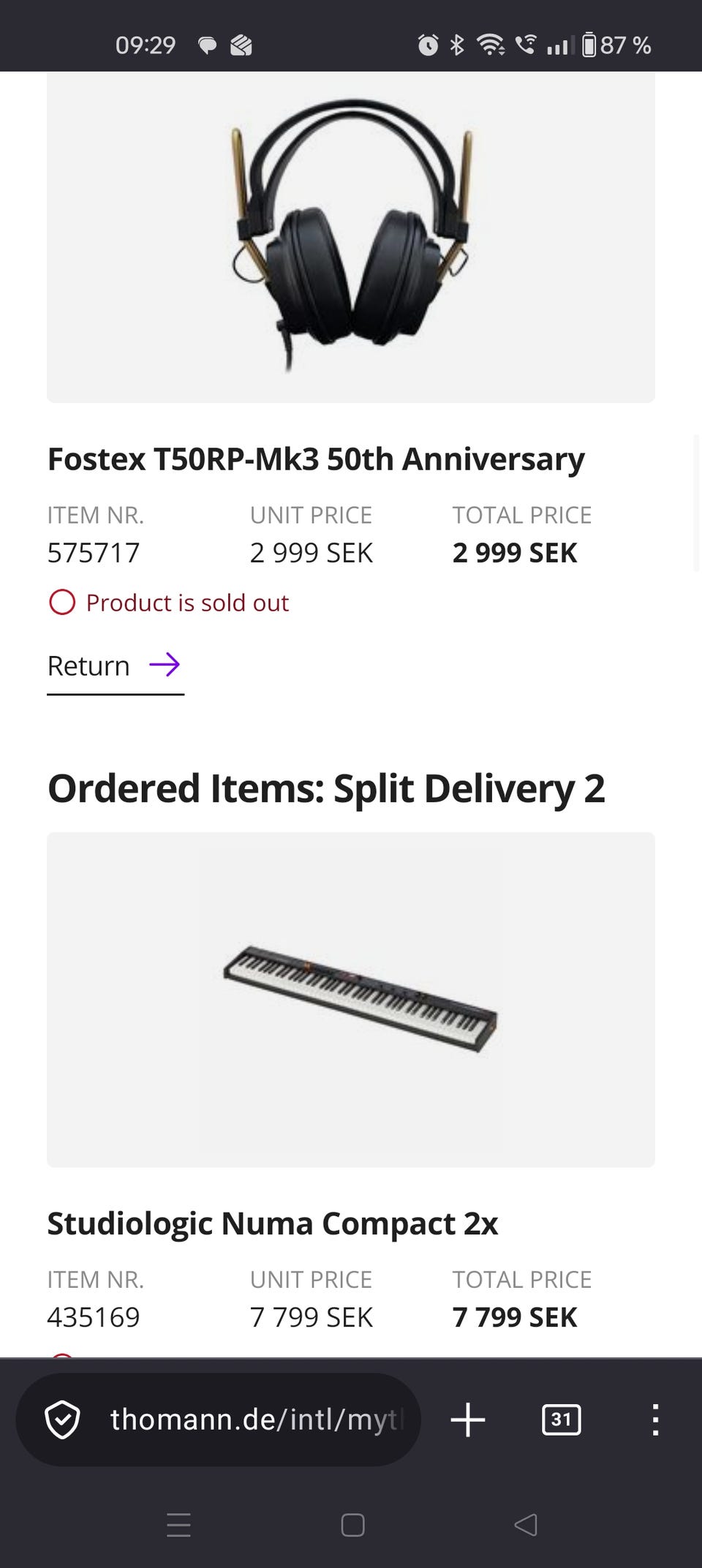The height and width of the screenshot is (1568, 702).
Task: Tap the purple Return arrow icon
Action: pyautogui.click(x=165, y=665)
